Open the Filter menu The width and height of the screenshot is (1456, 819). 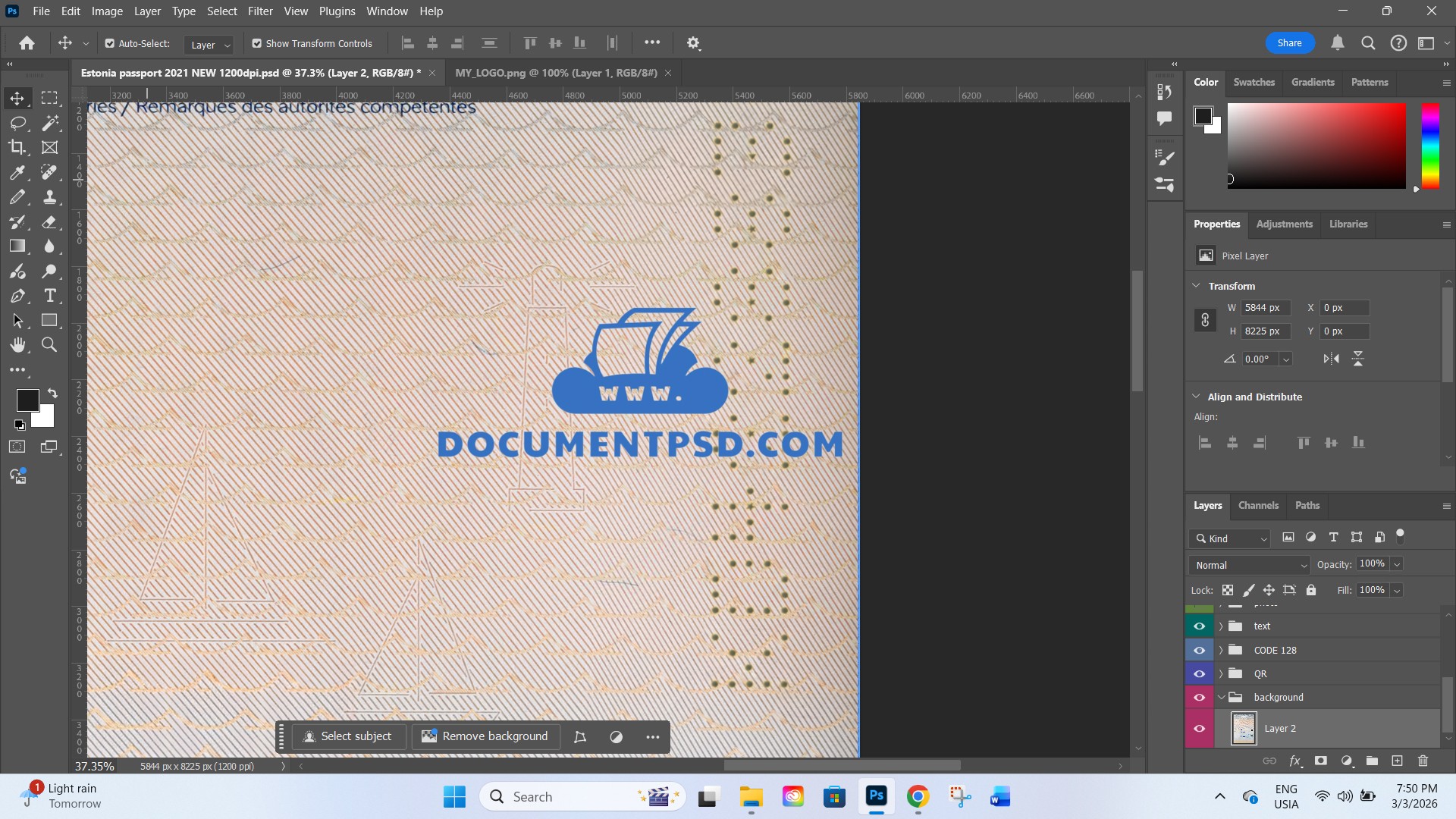[x=260, y=11]
